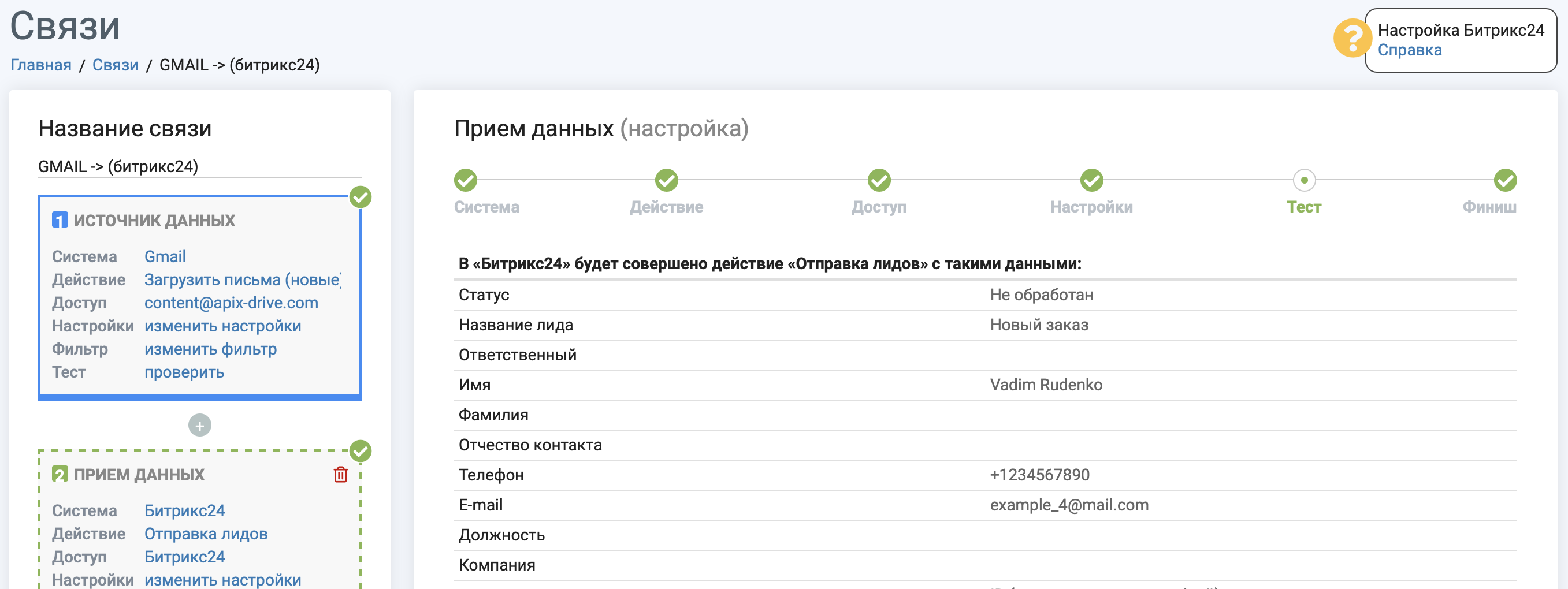
Task: Click the +1234567890 phone value
Action: [x=1040, y=475]
